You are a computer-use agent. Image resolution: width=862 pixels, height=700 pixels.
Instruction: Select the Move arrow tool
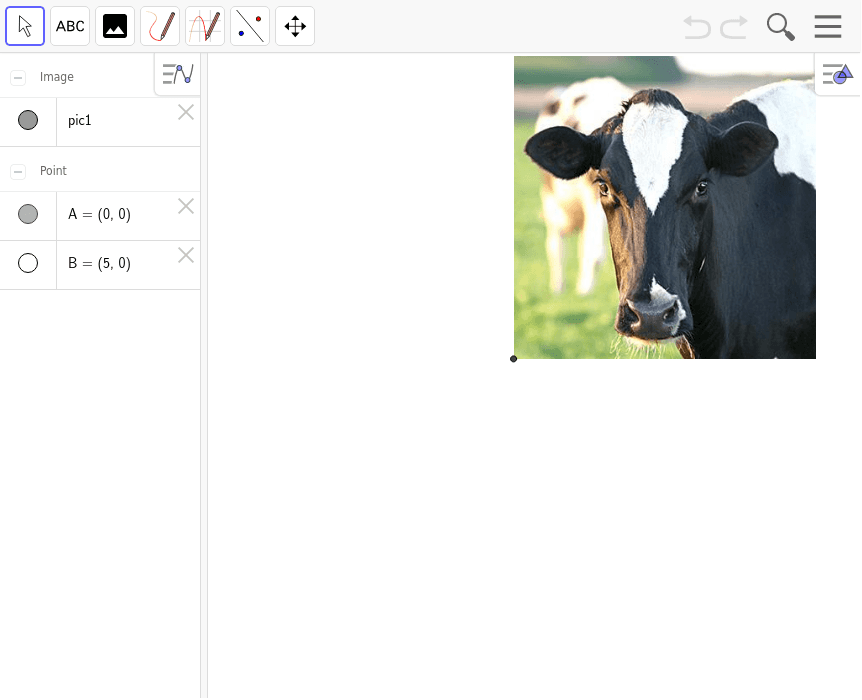point(25,26)
